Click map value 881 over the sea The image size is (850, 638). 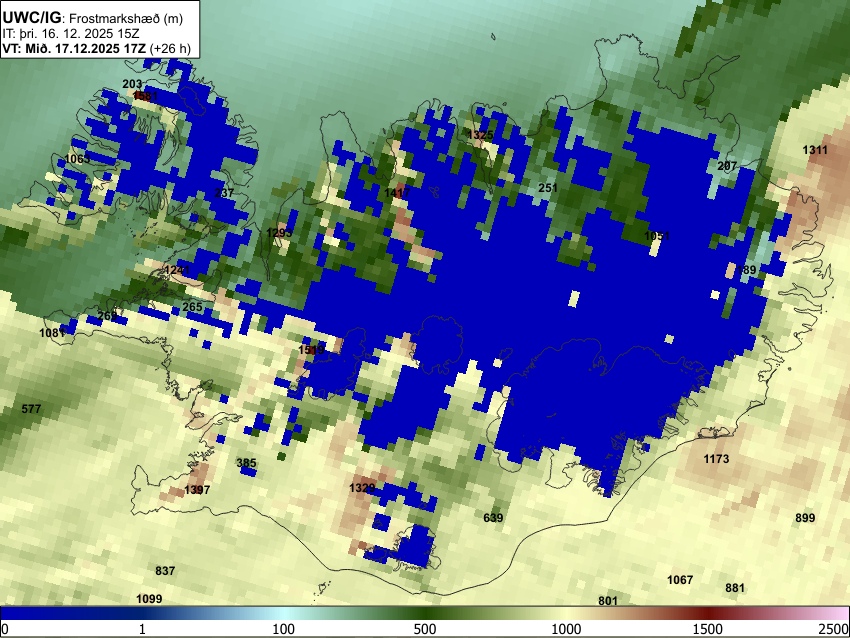(x=735, y=588)
